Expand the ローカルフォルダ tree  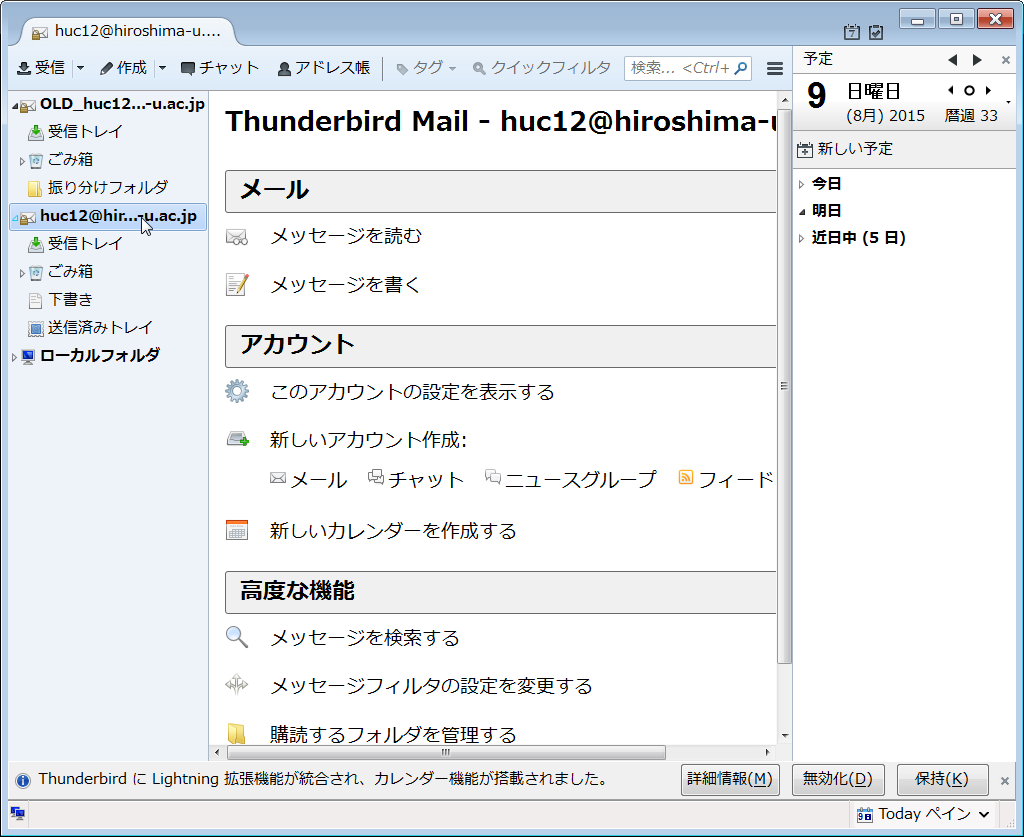coord(14,357)
